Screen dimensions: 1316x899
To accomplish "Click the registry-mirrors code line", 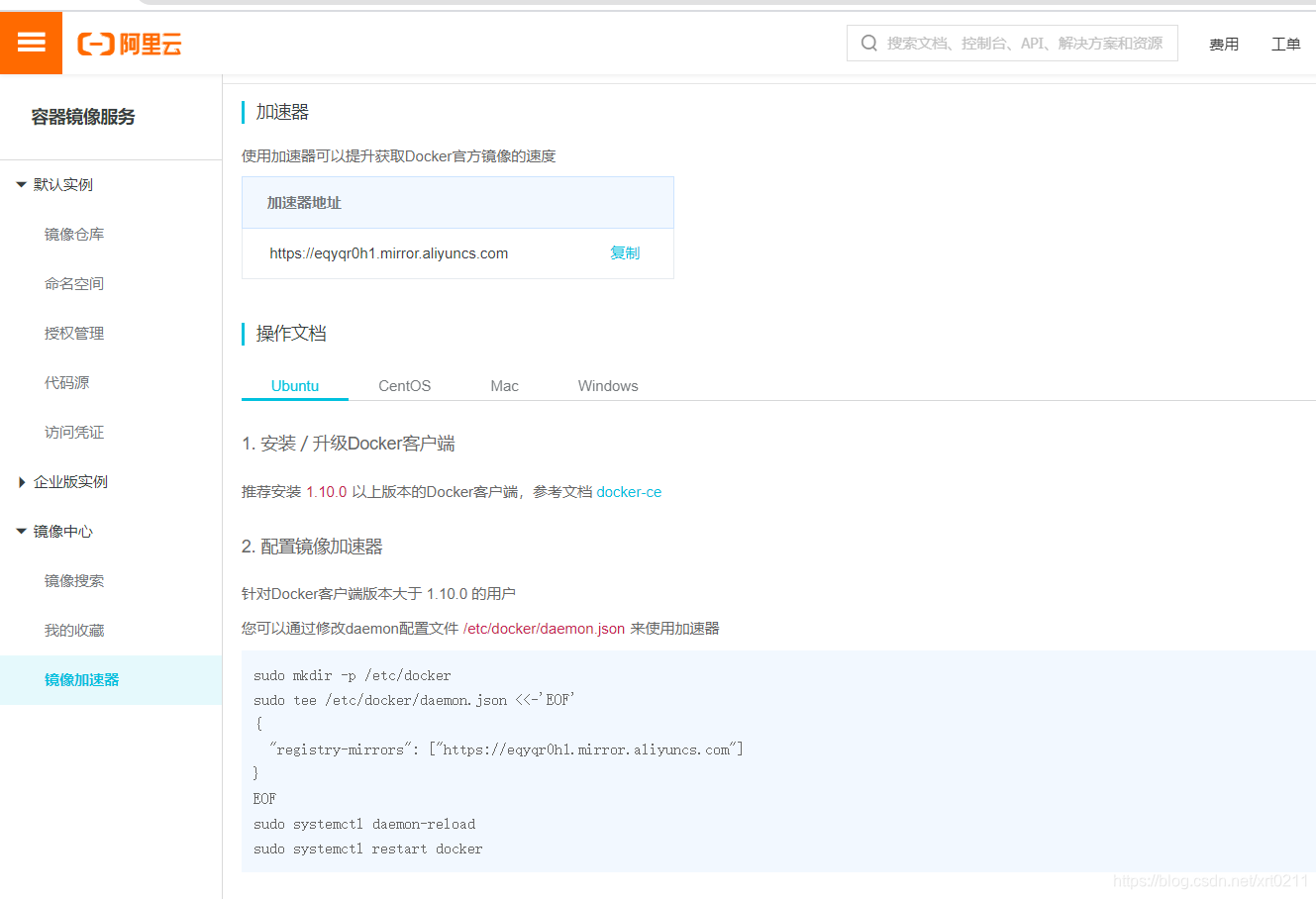I will point(506,749).
